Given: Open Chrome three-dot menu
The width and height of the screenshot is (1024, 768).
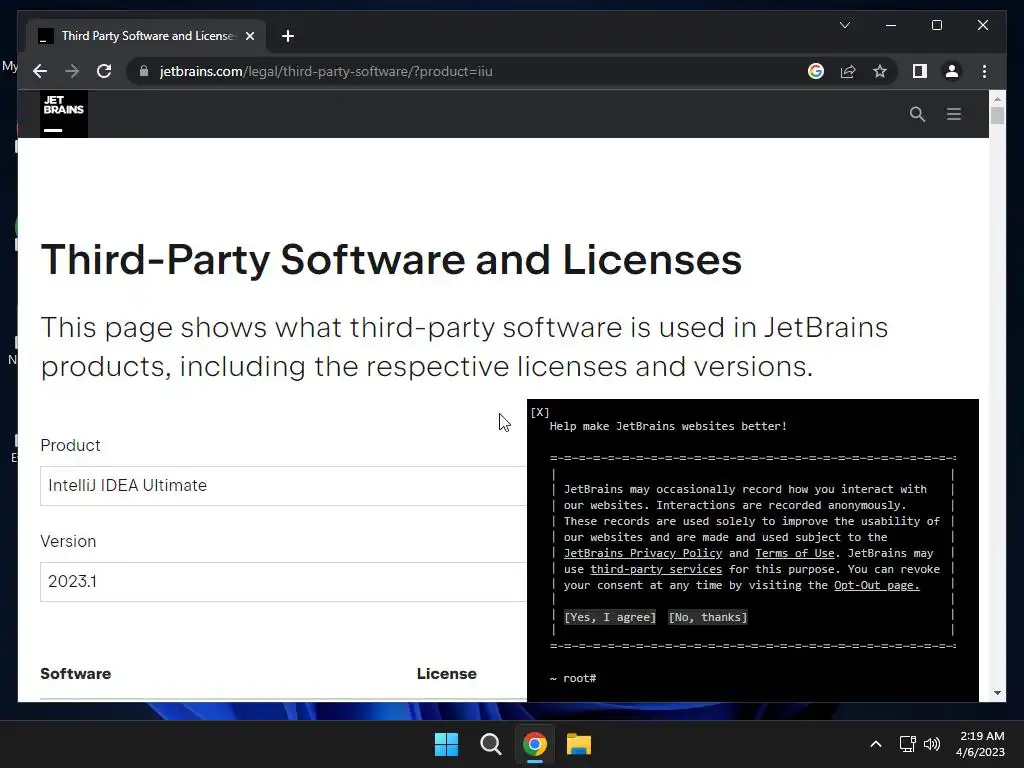Looking at the screenshot, I should click(984, 71).
